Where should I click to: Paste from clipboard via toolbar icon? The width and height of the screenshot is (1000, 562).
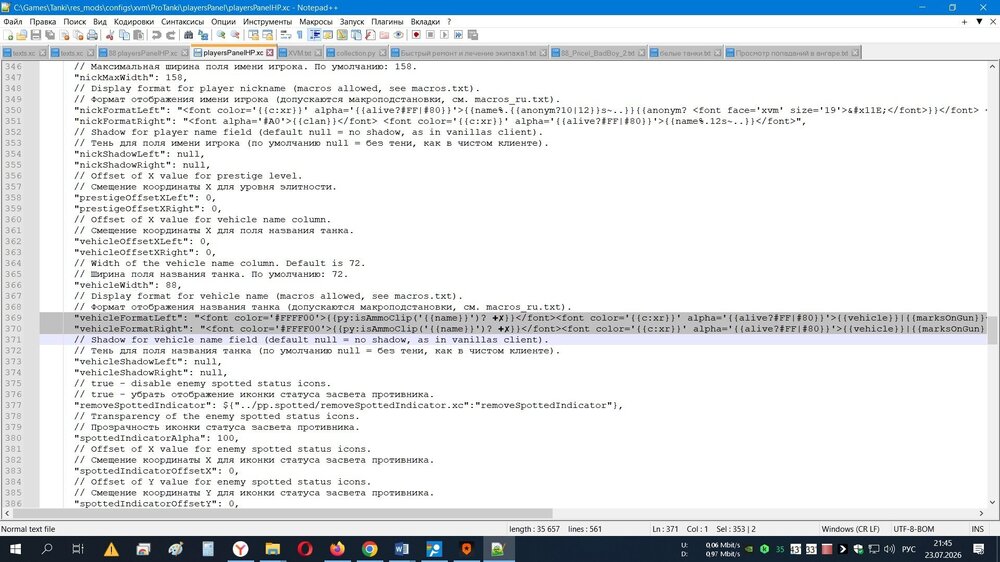tap(138, 35)
